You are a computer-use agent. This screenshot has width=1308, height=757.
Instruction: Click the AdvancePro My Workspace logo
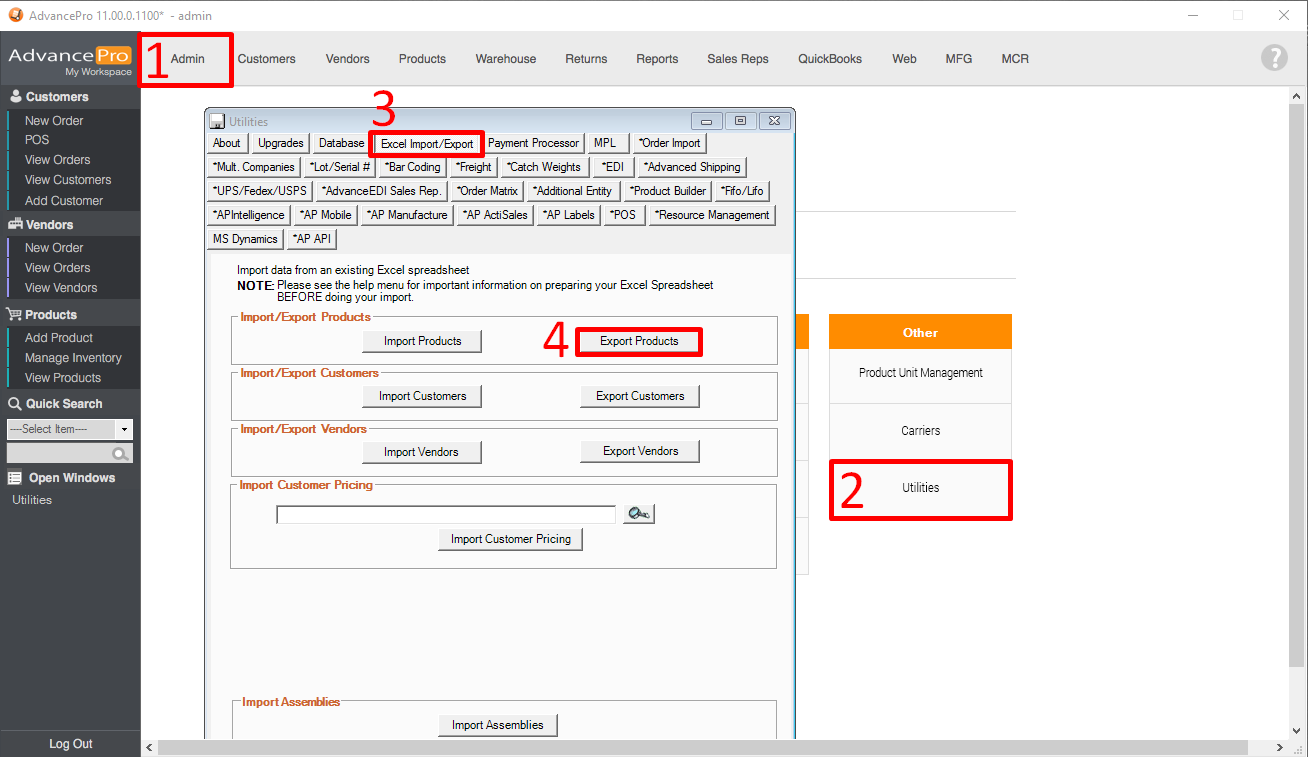click(70, 60)
